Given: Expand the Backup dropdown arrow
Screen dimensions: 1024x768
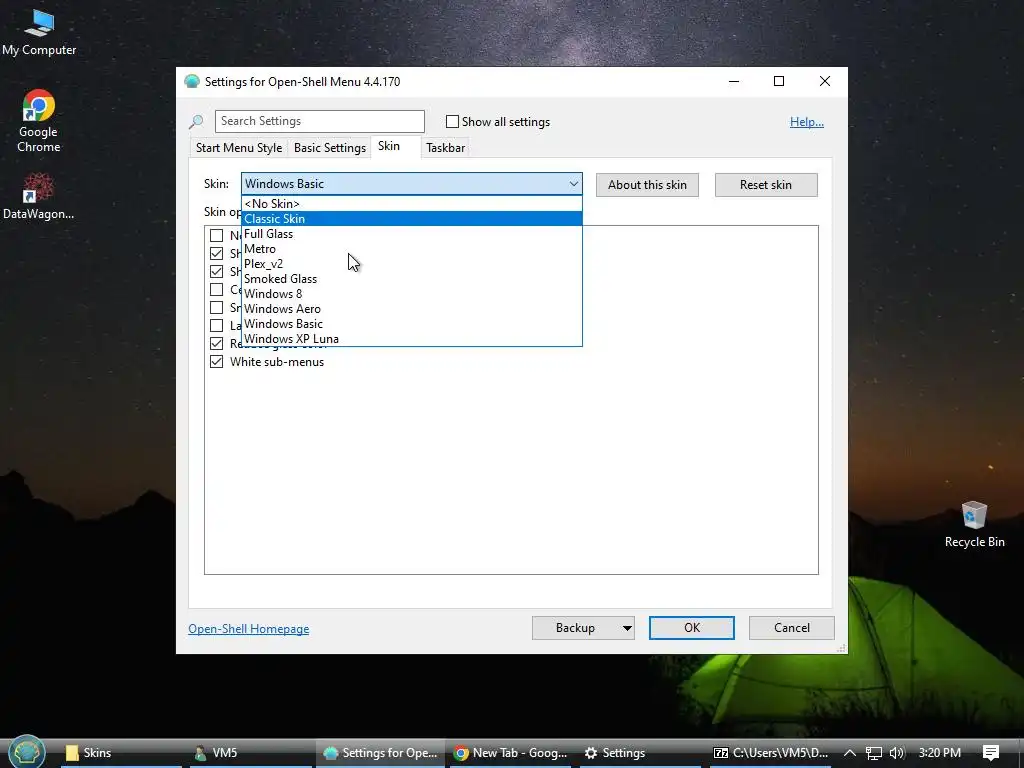Looking at the screenshot, I should pyautogui.click(x=627, y=628).
